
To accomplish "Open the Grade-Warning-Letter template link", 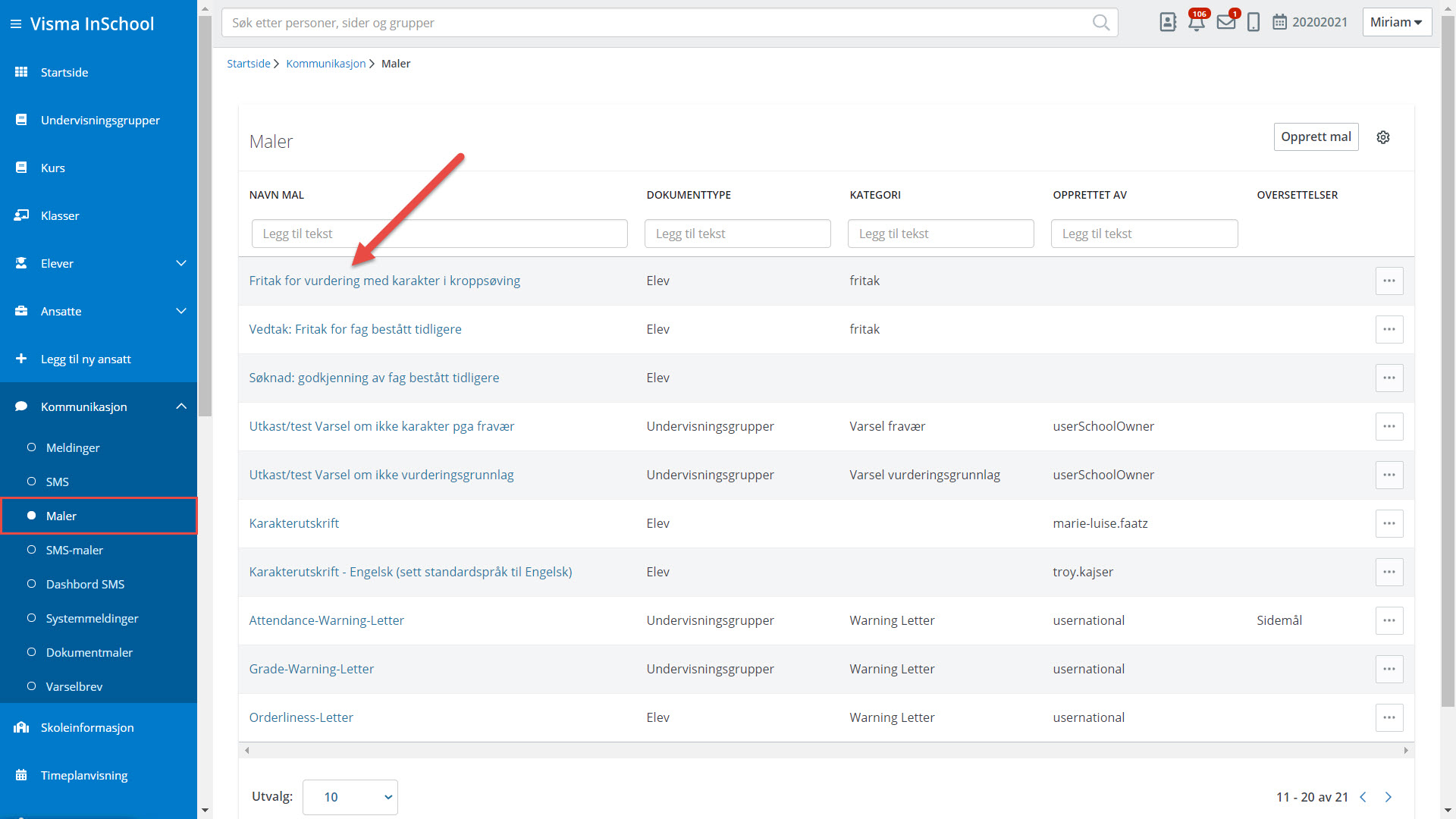I will point(311,669).
